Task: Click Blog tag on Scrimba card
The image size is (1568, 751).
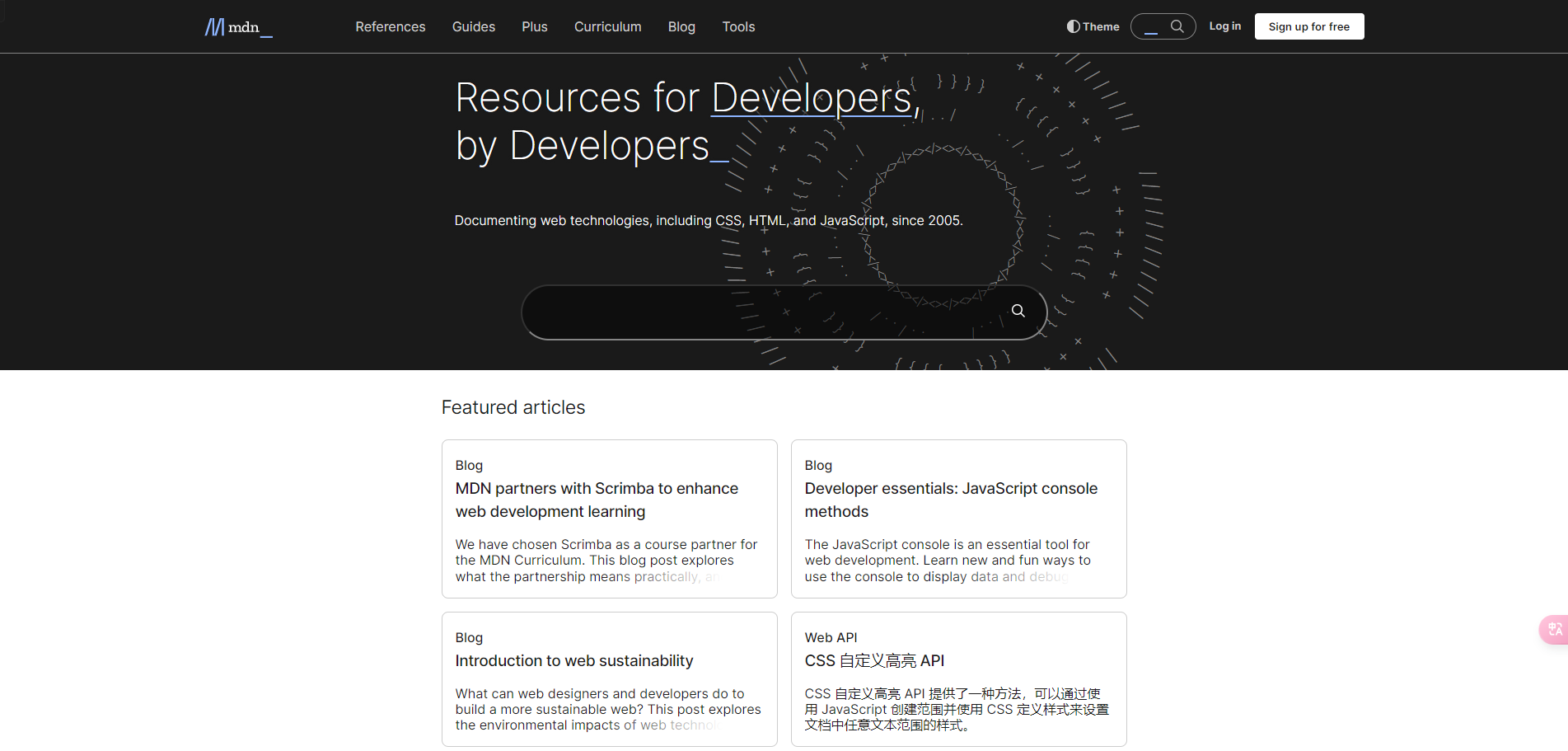Action: (469, 465)
